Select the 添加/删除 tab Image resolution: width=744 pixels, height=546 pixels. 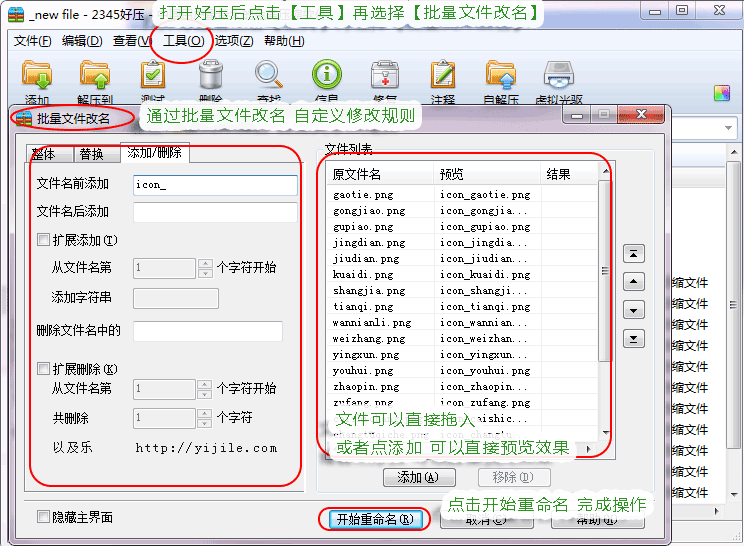pyautogui.click(x=155, y=153)
